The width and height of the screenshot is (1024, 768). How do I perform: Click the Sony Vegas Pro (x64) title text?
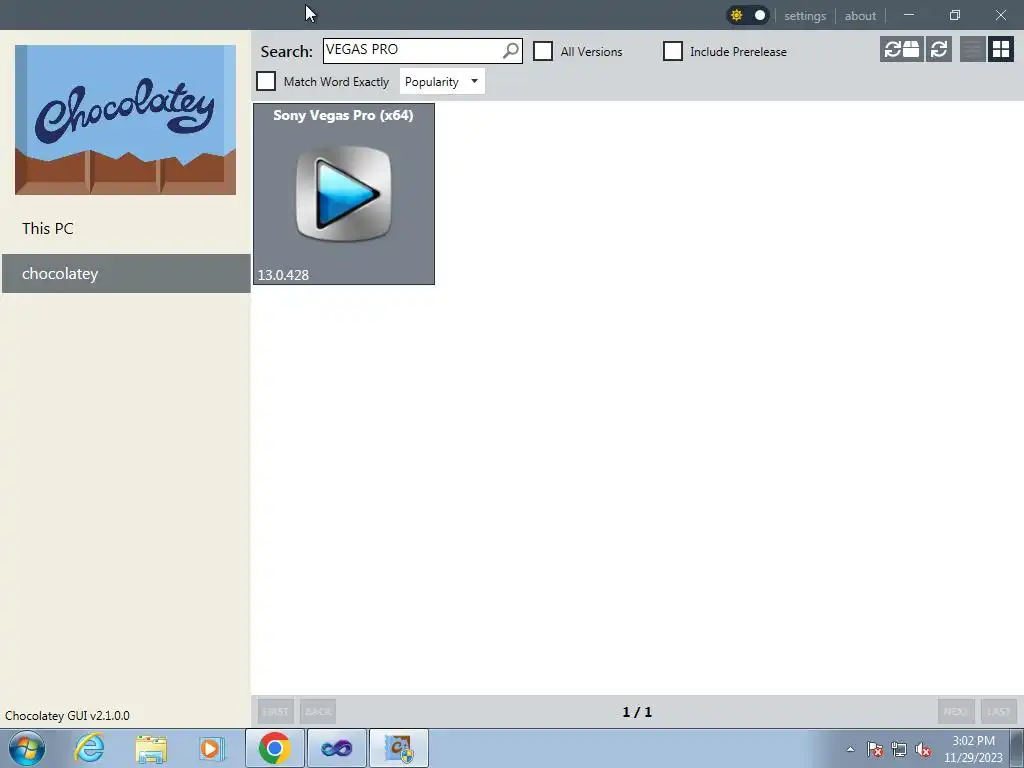click(x=344, y=116)
